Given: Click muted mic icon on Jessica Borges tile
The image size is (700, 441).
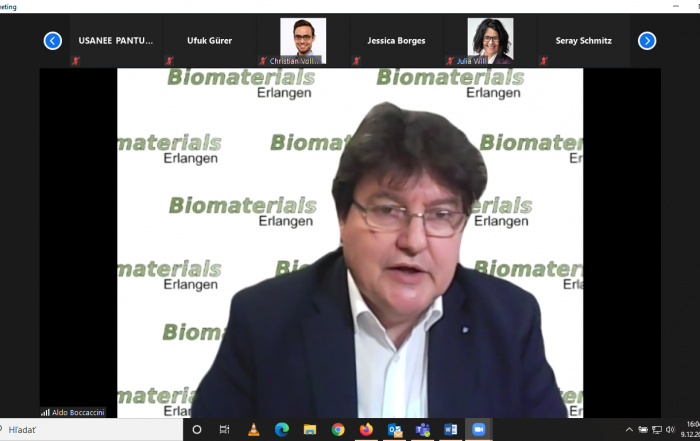Looking at the screenshot, I should point(357,61).
